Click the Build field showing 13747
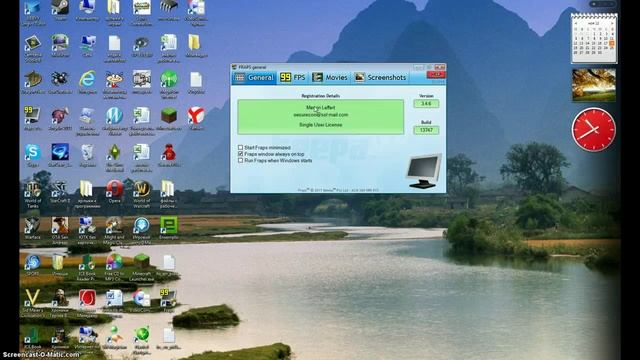The image size is (640, 360). pos(426,130)
